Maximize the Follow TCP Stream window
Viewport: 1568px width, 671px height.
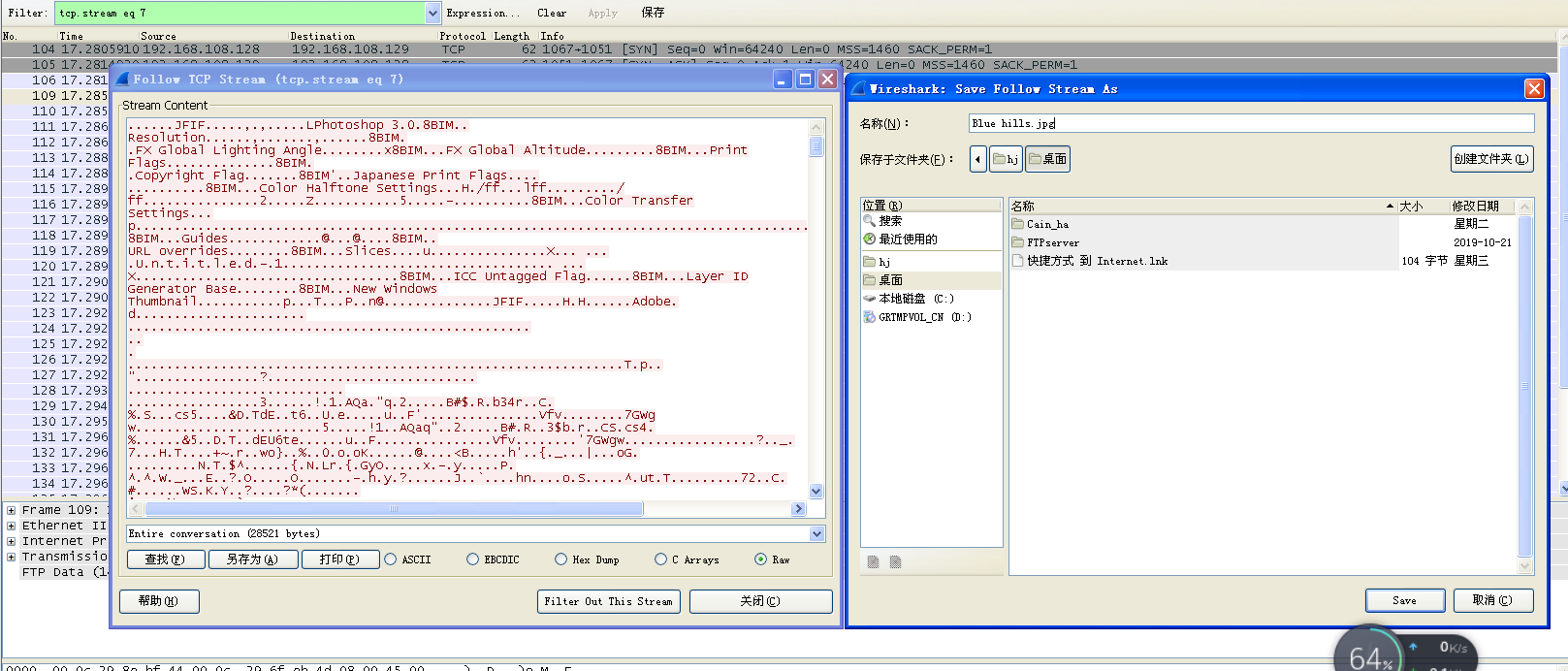pos(805,80)
